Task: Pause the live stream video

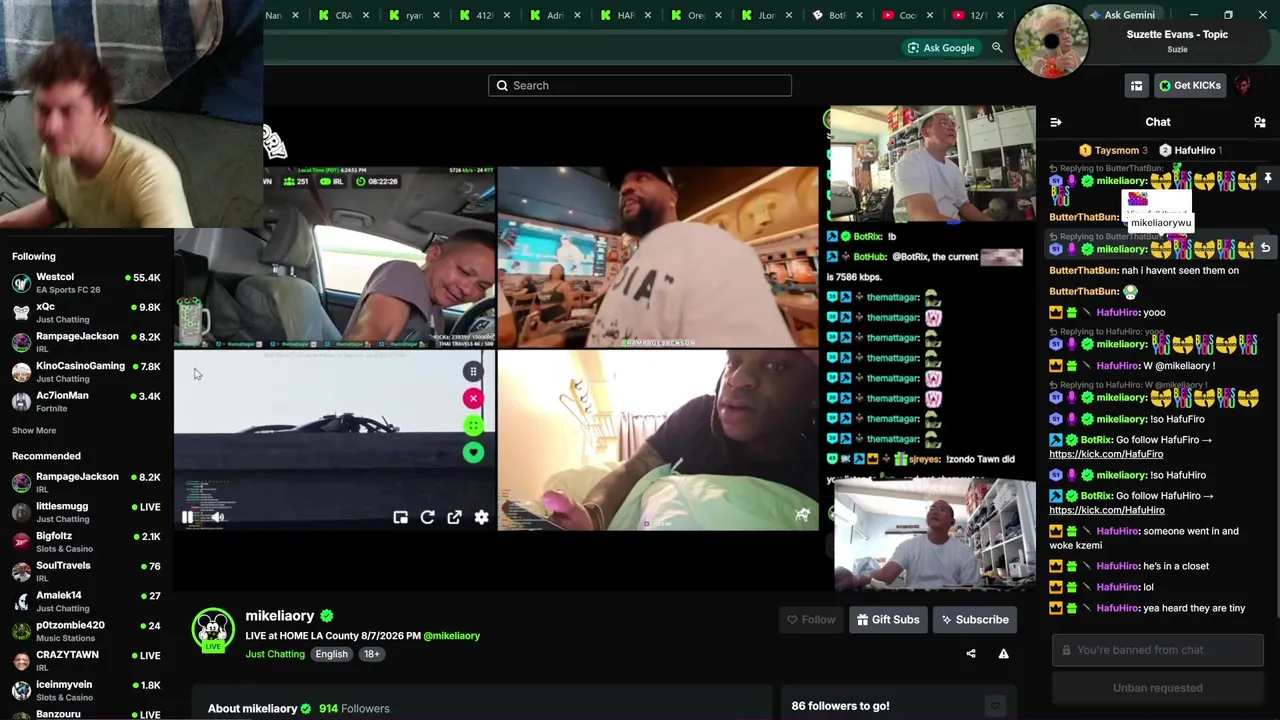Action: click(187, 517)
